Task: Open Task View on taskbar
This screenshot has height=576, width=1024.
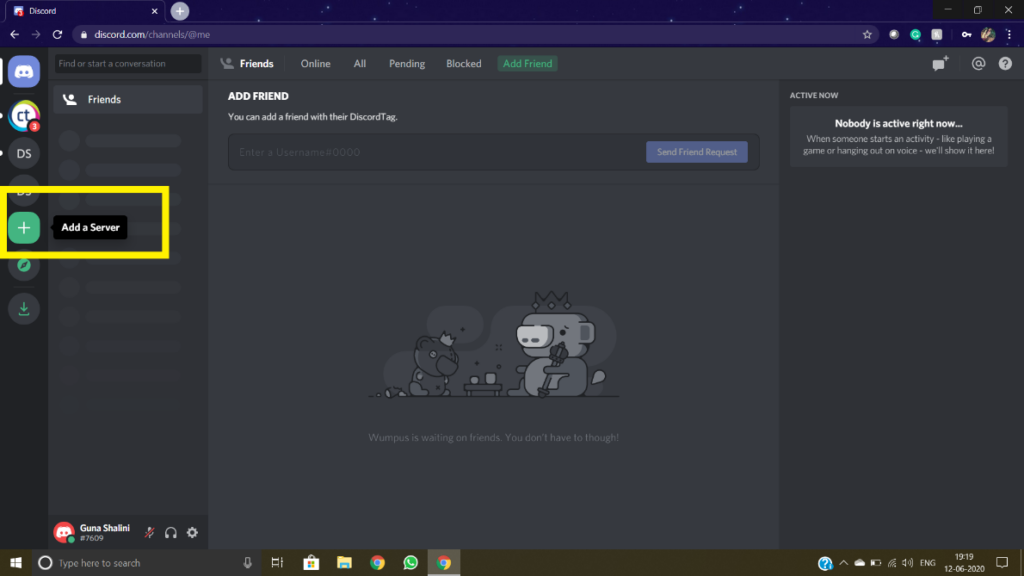Action: tap(278, 562)
